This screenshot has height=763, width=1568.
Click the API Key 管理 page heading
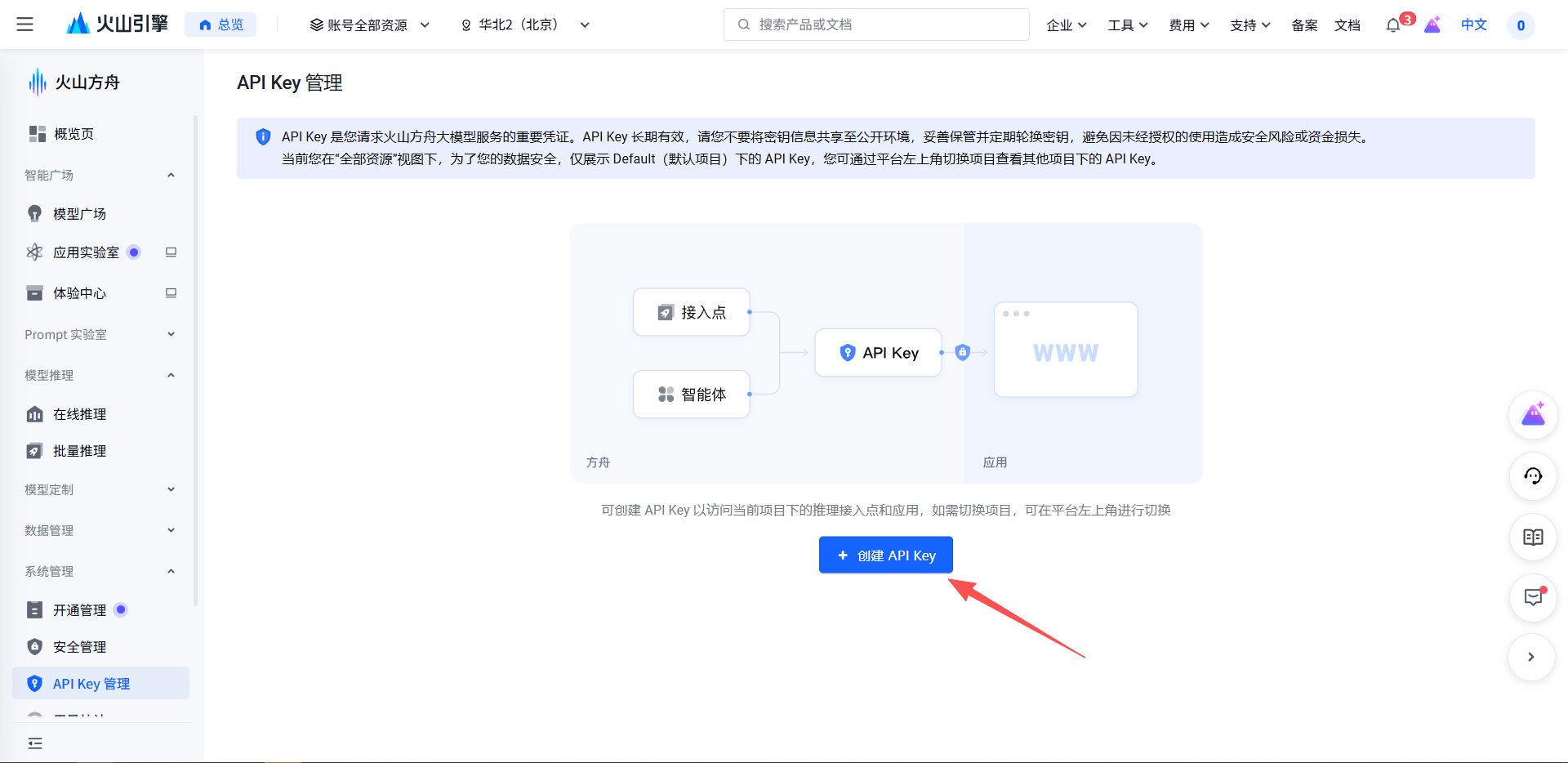coord(290,83)
